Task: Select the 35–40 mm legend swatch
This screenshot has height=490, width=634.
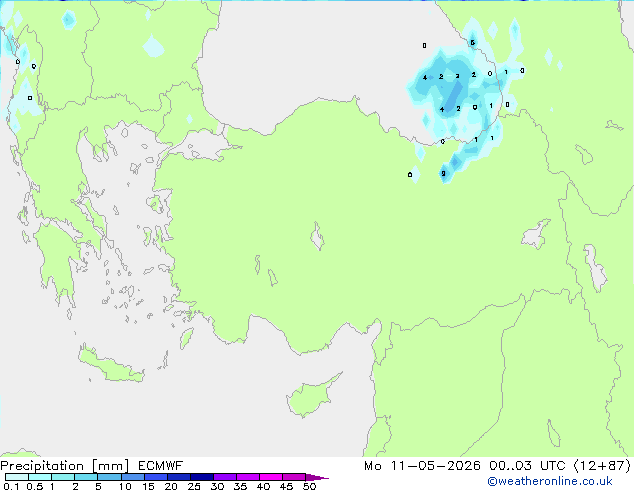Action: point(248,477)
